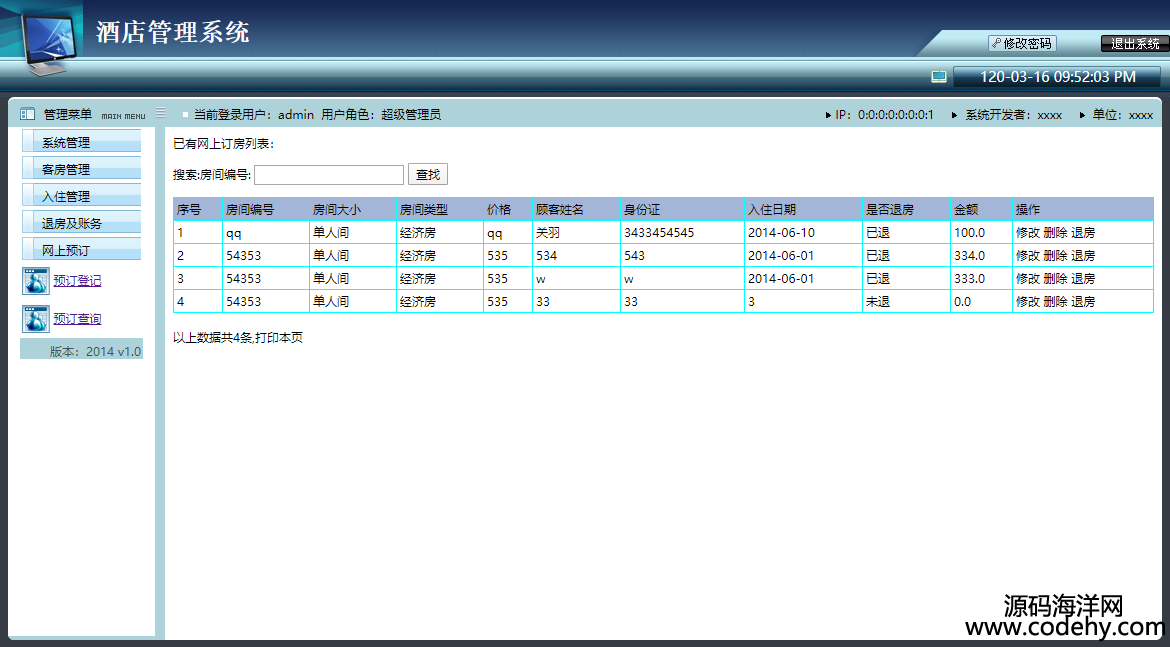Click the 管理菜单 panel icon
Screen dimensions: 1170x647
(x=28, y=115)
